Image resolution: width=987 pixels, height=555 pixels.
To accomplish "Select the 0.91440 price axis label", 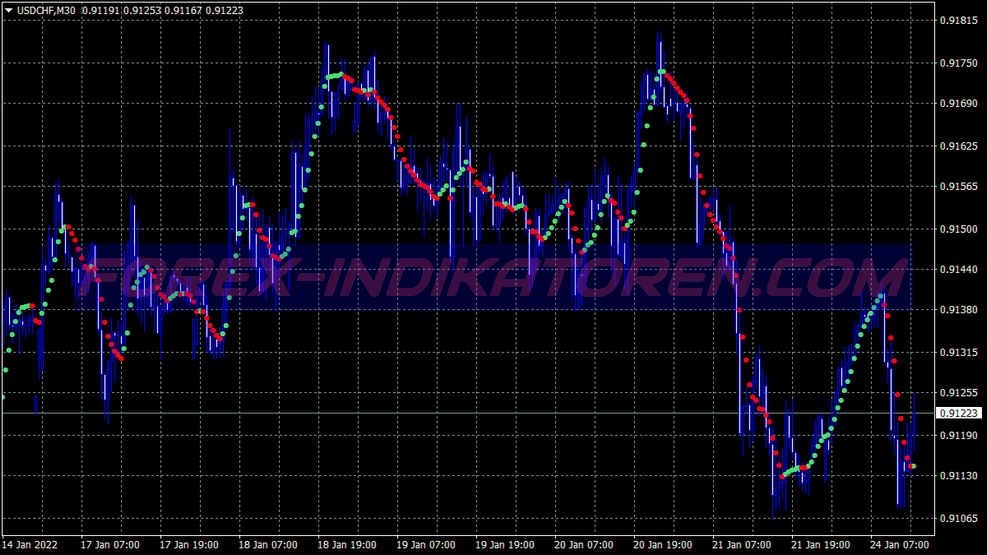I will coord(959,270).
